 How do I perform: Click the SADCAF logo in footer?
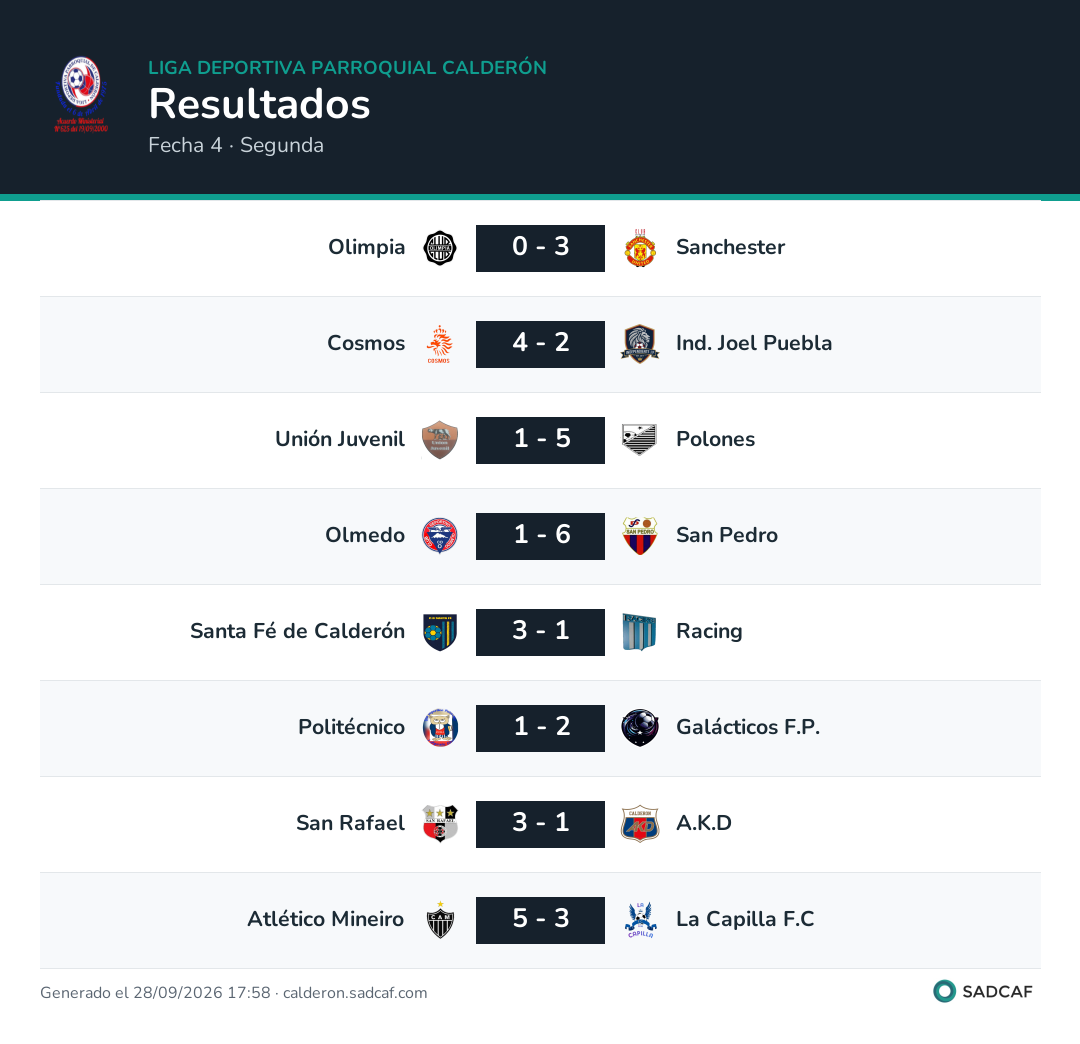pyautogui.click(x=983, y=992)
